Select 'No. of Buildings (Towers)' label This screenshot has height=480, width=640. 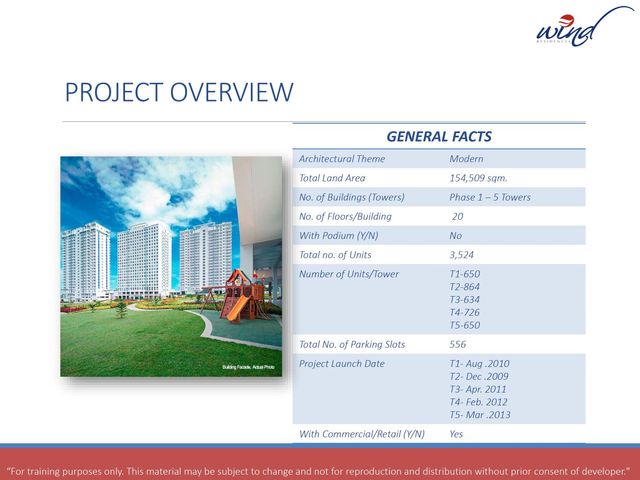click(351, 197)
